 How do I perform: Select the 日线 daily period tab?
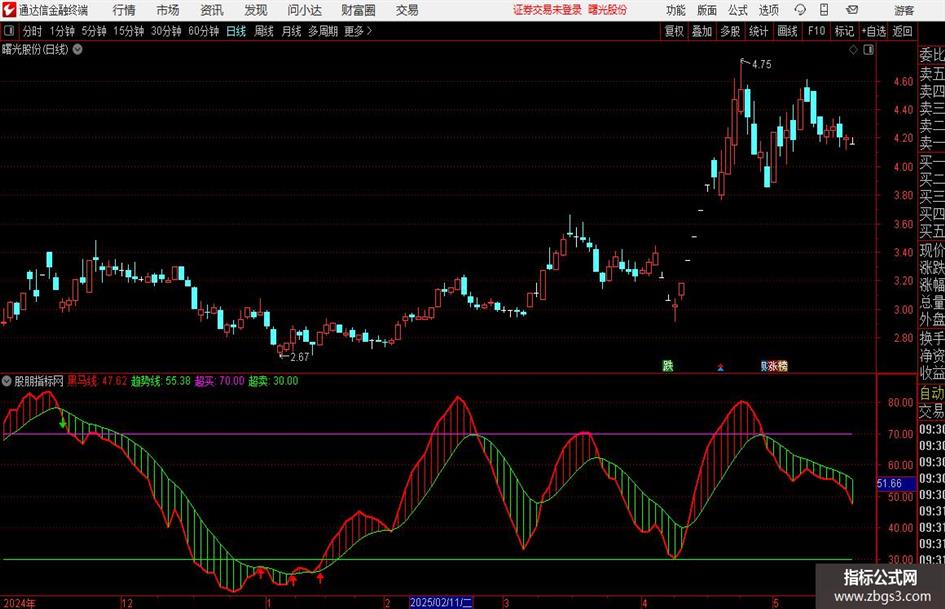coord(236,31)
